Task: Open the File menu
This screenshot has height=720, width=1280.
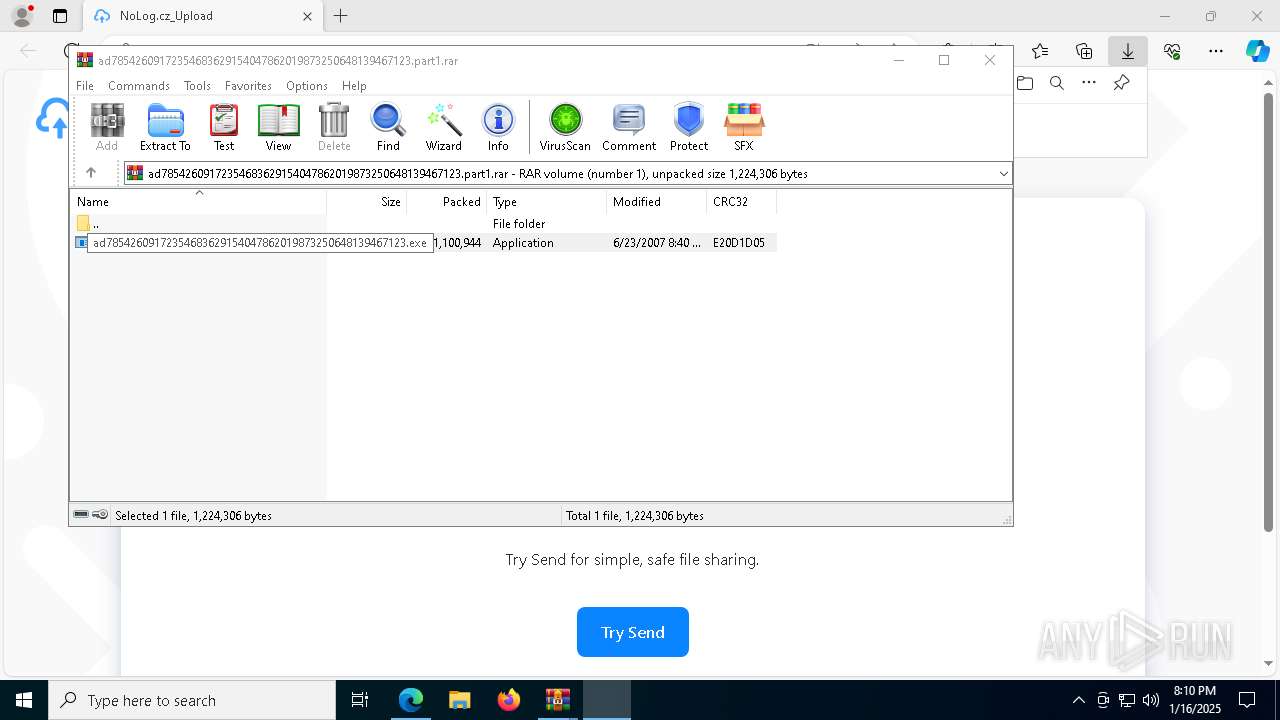Action: point(85,86)
